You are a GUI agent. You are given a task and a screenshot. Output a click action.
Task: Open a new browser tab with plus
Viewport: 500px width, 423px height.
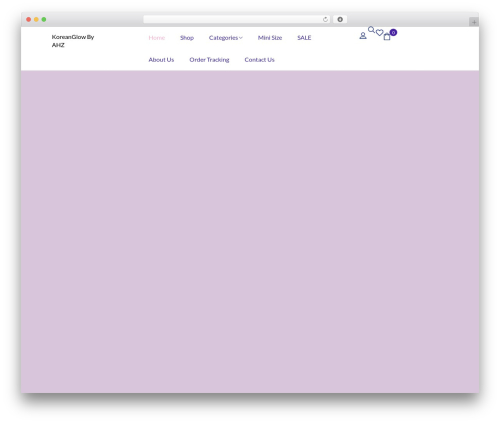(474, 22)
